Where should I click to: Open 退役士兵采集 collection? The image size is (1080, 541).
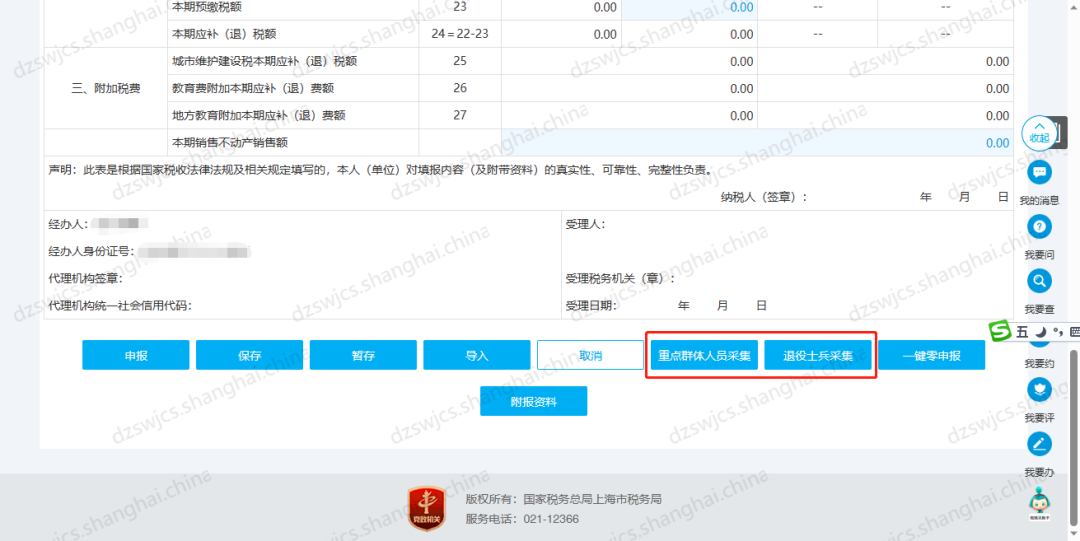[x=818, y=355]
